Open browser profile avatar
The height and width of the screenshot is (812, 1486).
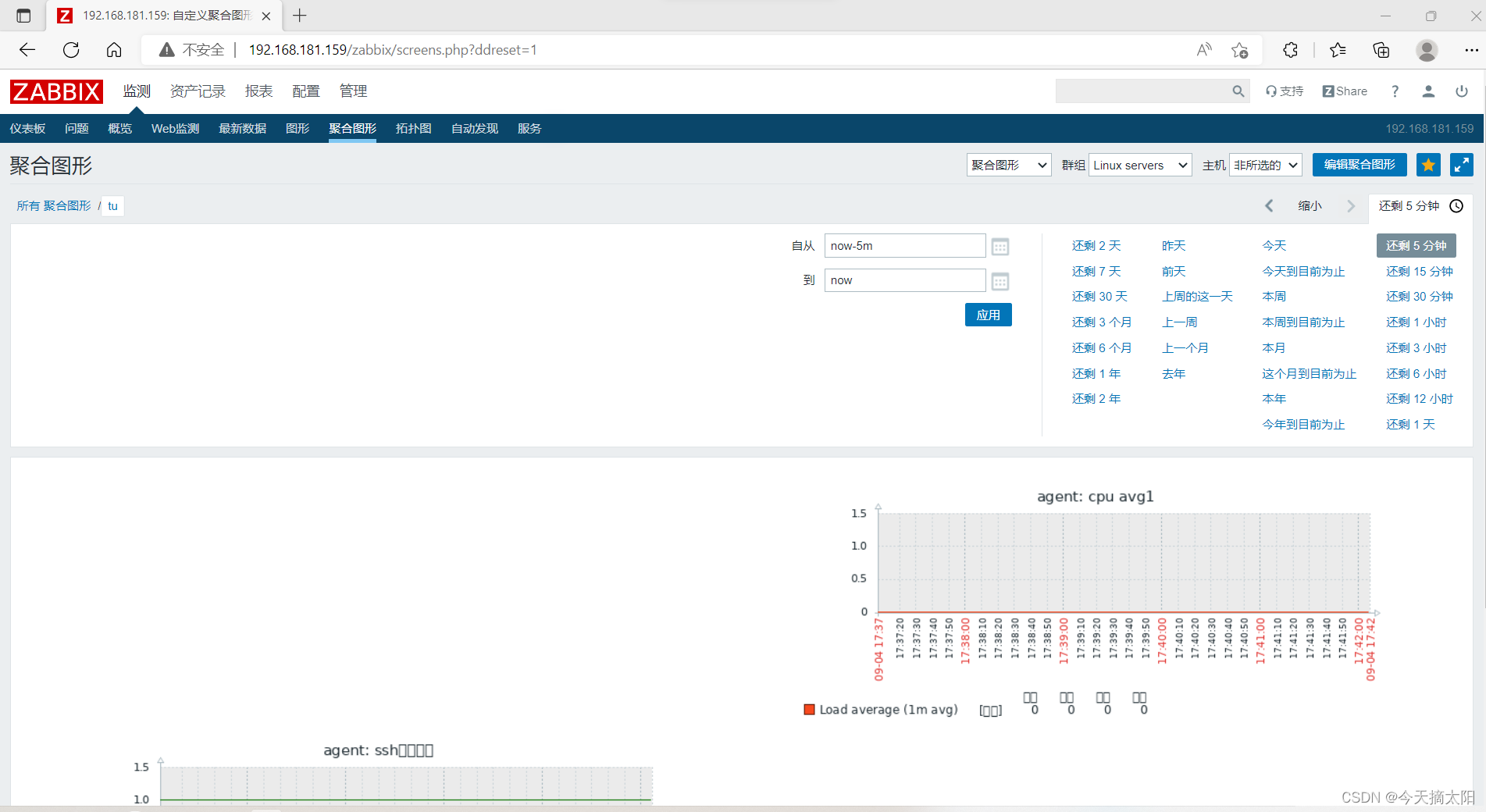point(1427,50)
